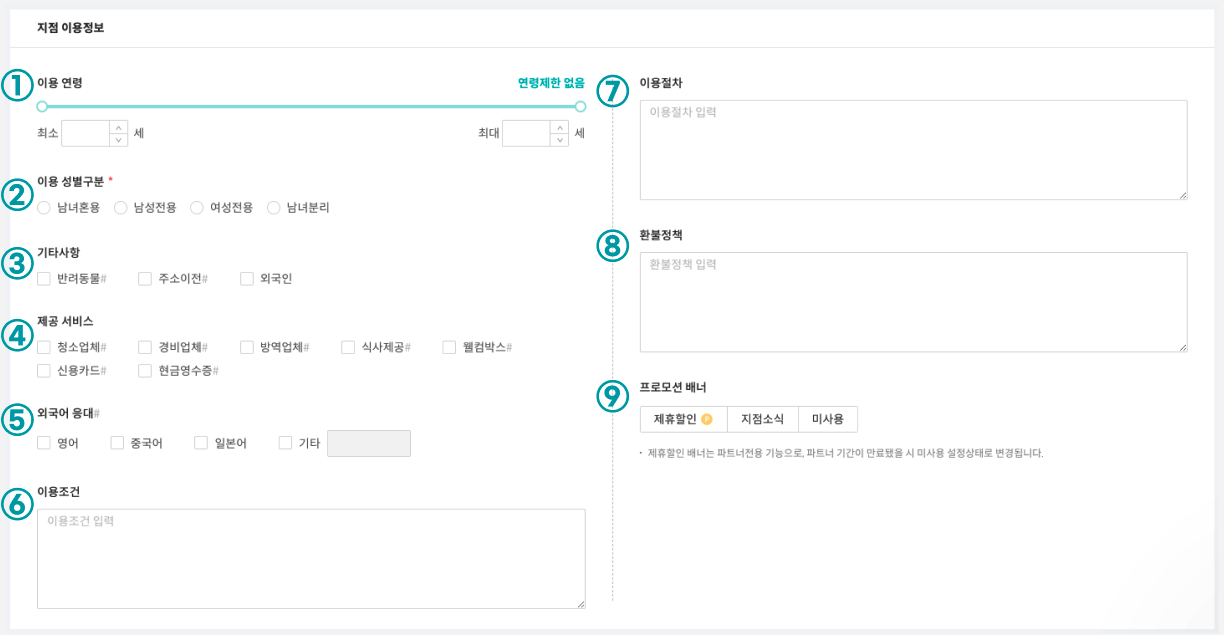Tick the 청소업체 service checkbox

(44, 347)
